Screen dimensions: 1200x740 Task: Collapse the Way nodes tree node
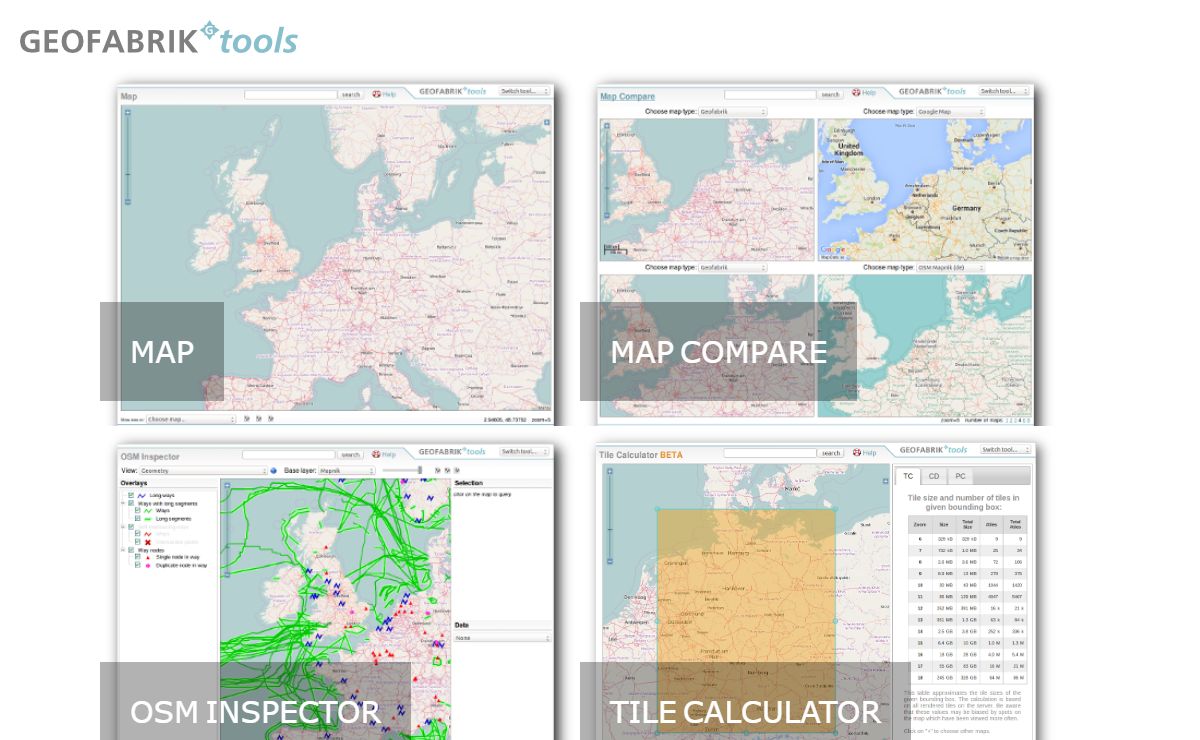[x=123, y=550]
